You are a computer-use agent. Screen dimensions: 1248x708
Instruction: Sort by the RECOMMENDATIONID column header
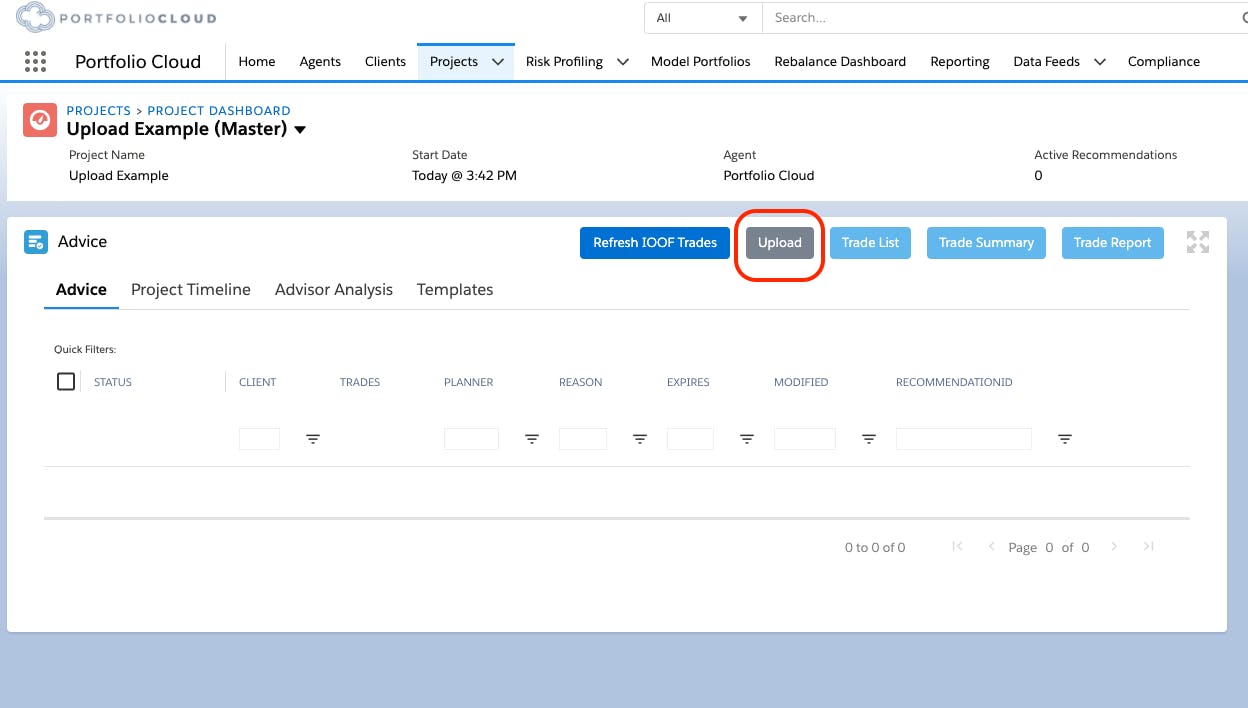click(x=954, y=382)
